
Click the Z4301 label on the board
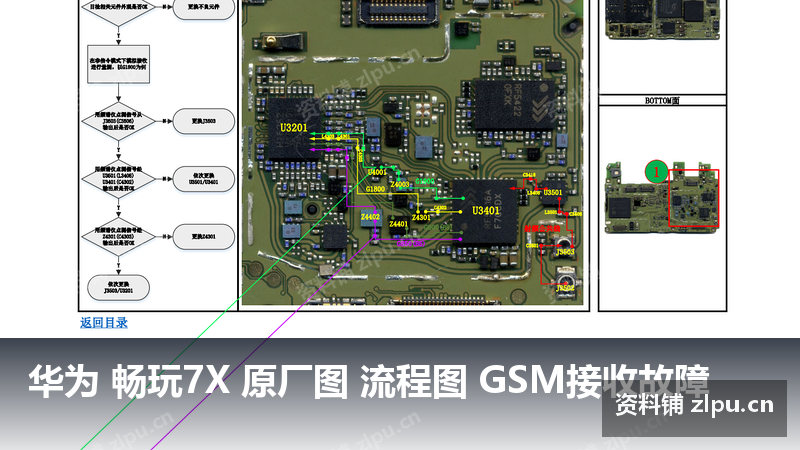click(421, 218)
